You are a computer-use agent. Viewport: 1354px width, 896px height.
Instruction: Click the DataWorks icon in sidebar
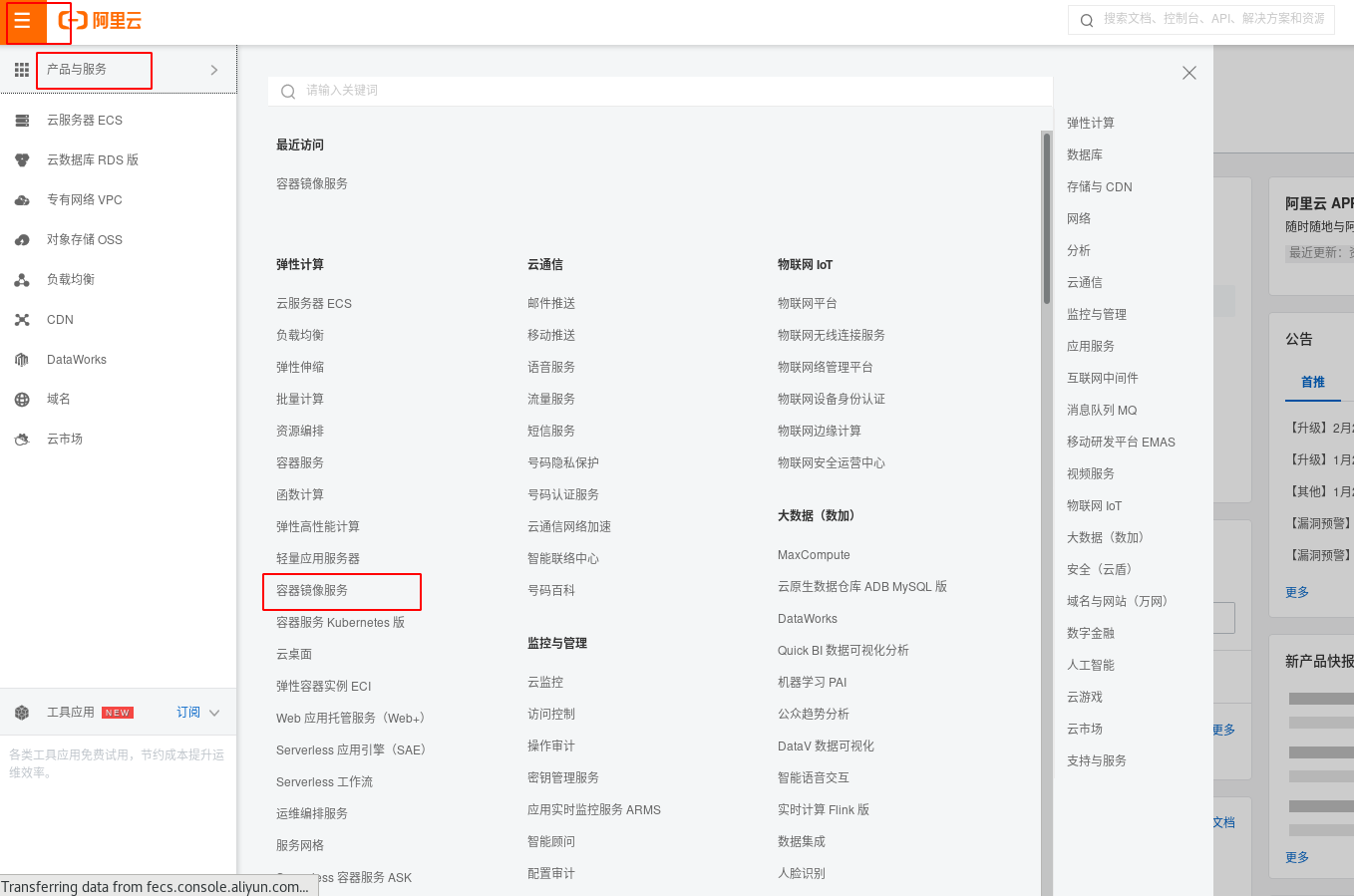[22, 360]
